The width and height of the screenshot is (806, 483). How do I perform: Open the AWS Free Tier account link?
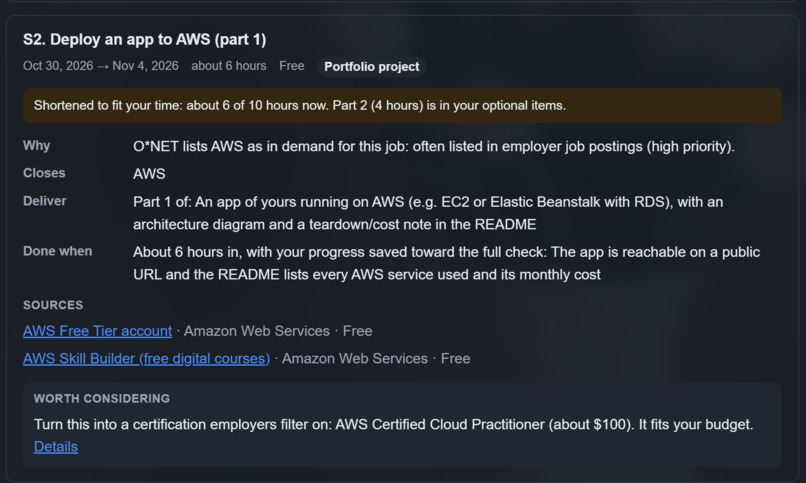[97, 331]
